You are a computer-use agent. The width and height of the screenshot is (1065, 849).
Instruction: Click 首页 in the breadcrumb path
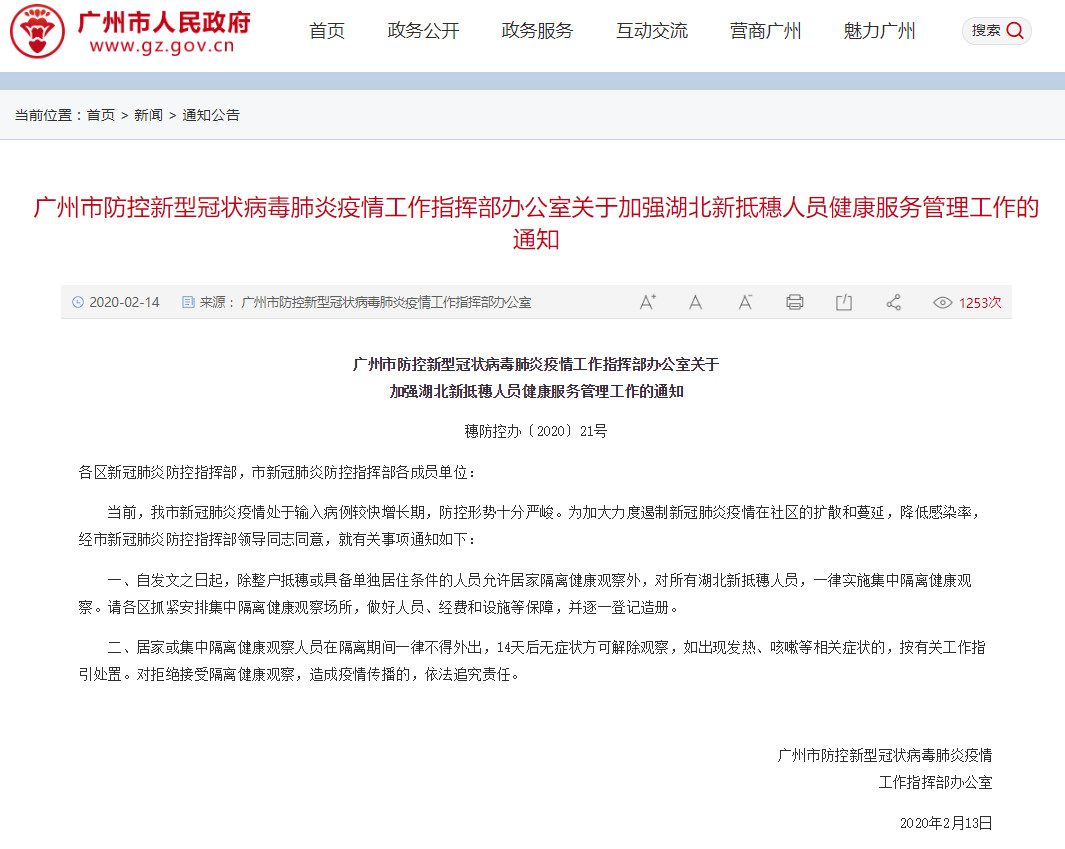coord(101,115)
